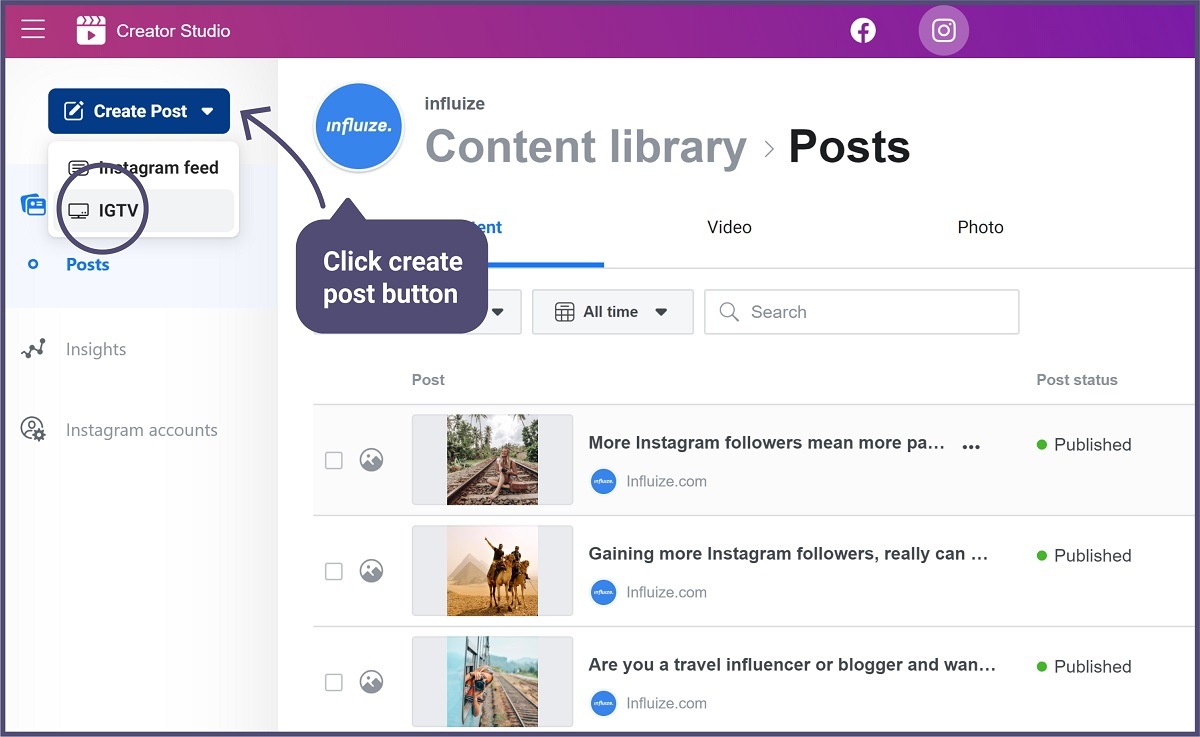This screenshot has height=737, width=1200.
Task: Open Instagram accounts in sidebar
Action: [141, 430]
